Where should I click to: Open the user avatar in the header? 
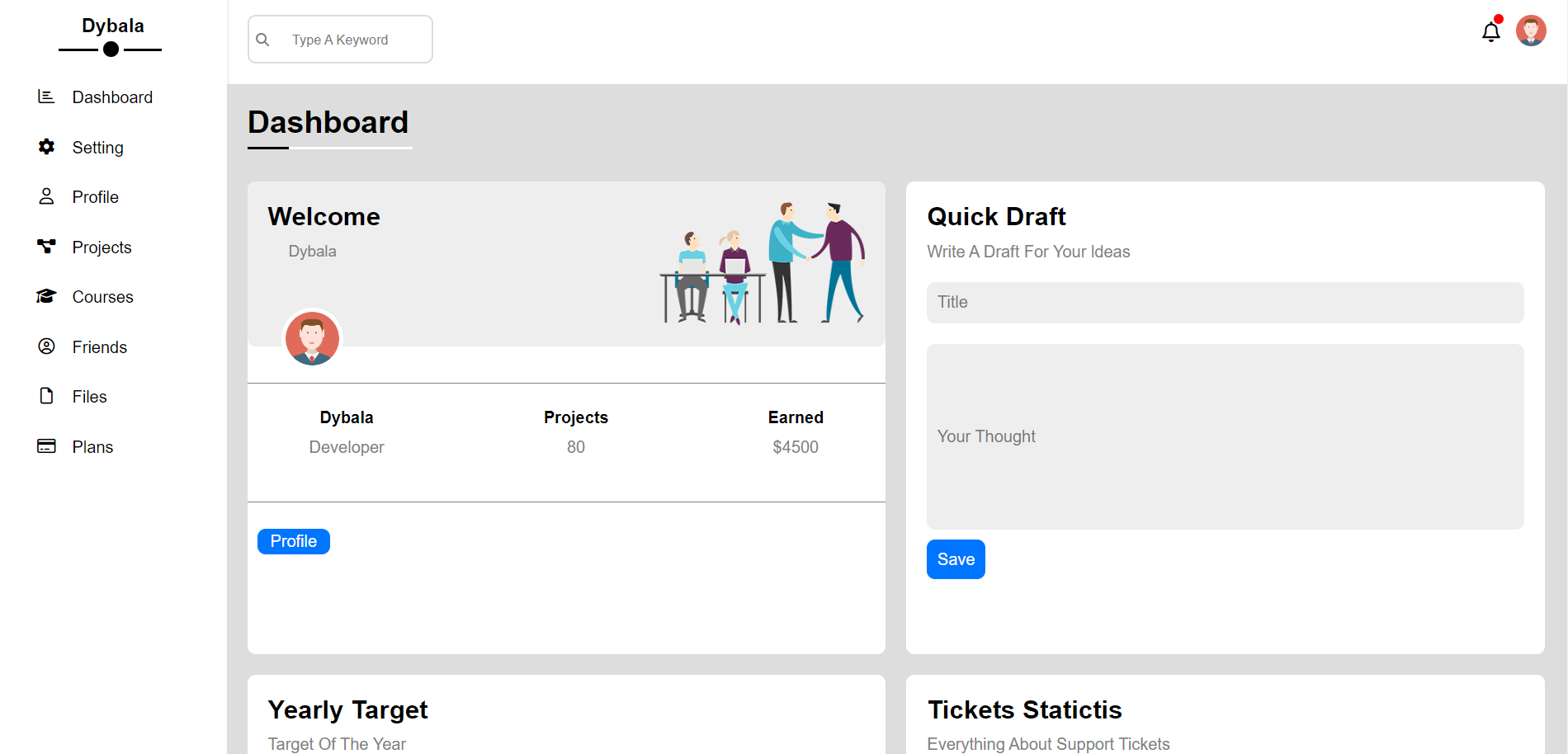point(1531,31)
